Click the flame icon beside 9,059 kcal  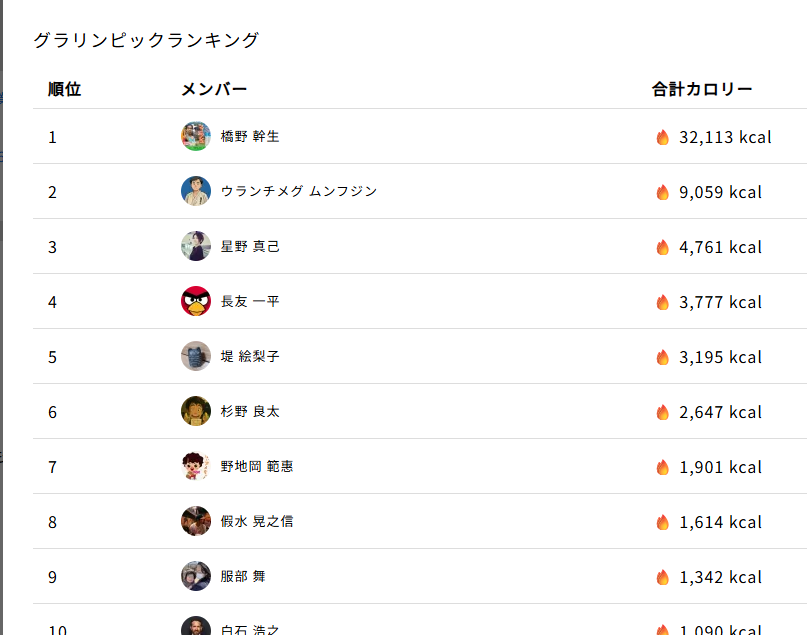coord(662,192)
